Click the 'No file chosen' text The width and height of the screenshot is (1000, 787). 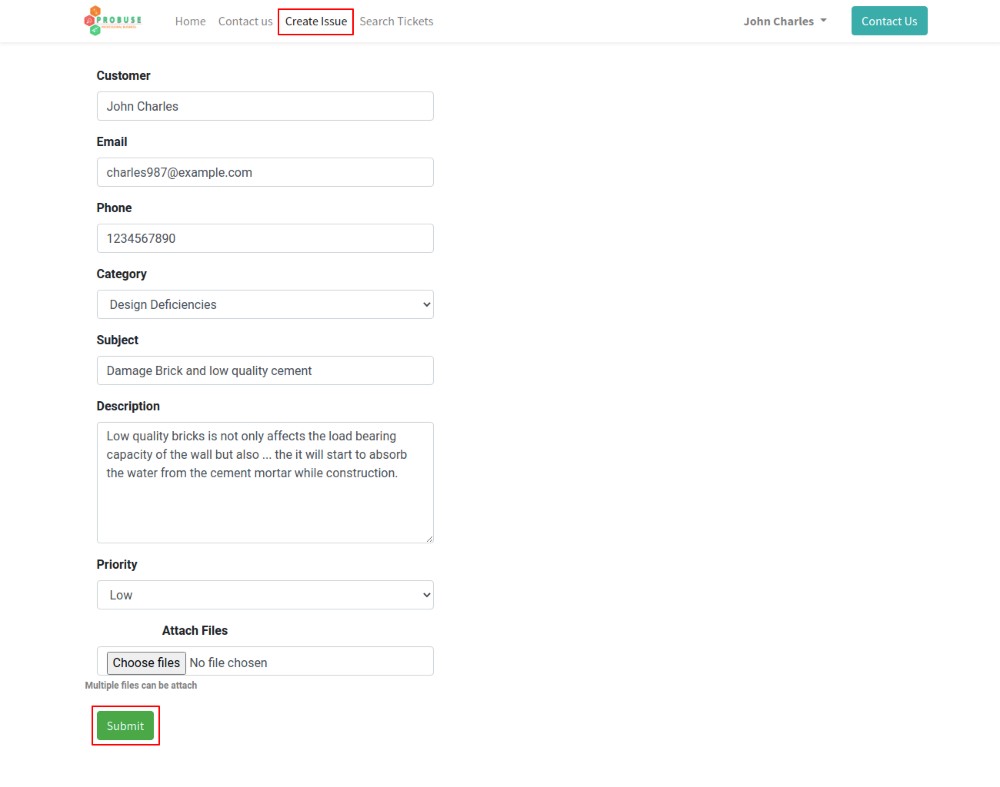tap(228, 662)
